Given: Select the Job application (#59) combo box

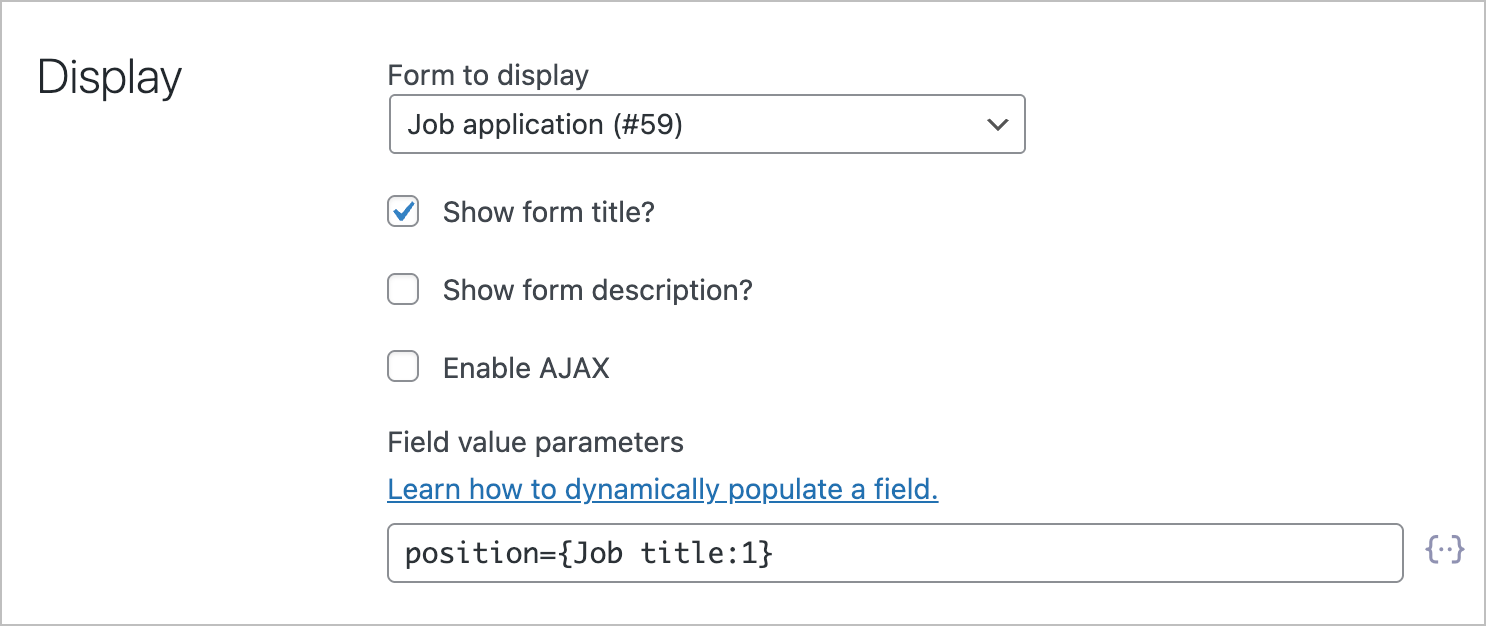Looking at the screenshot, I should pos(706,124).
